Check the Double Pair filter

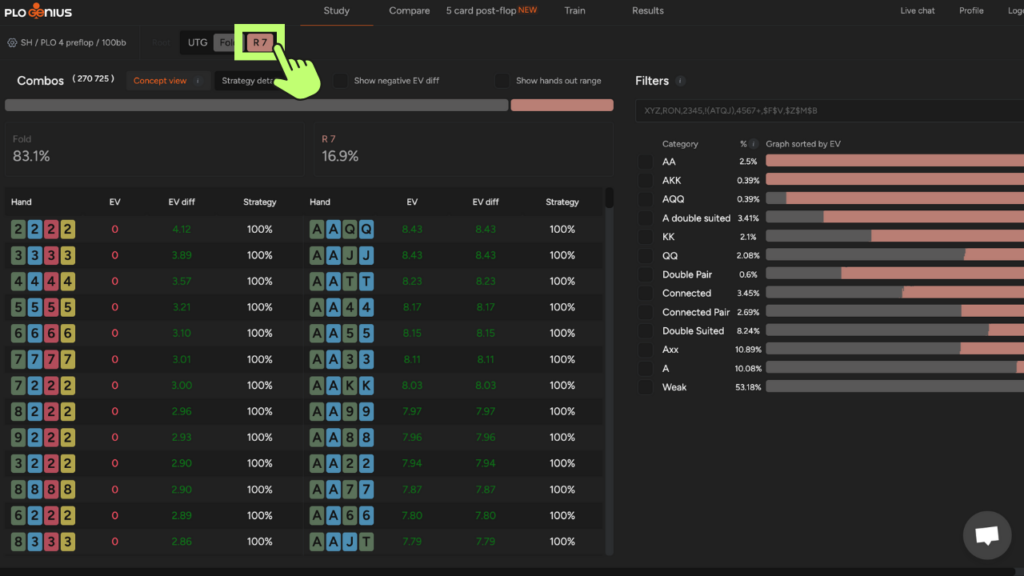pos(645,275)
